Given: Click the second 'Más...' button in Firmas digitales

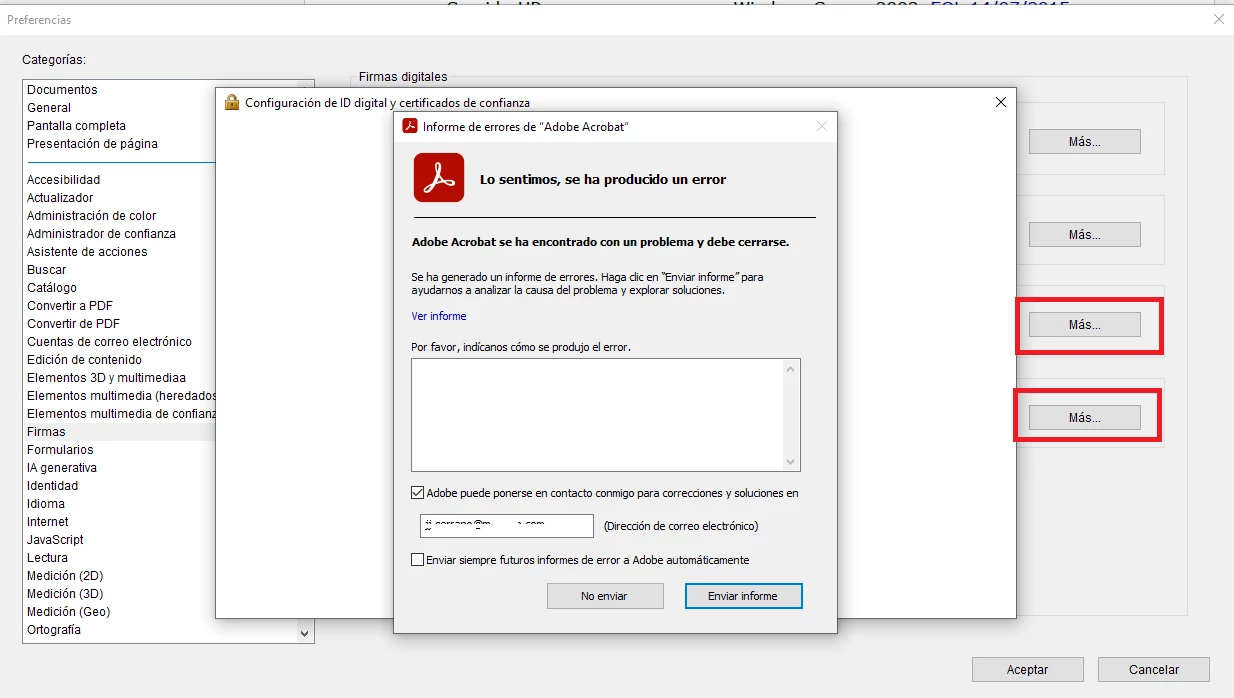Looking at the screenshot, I should 1085,235.
